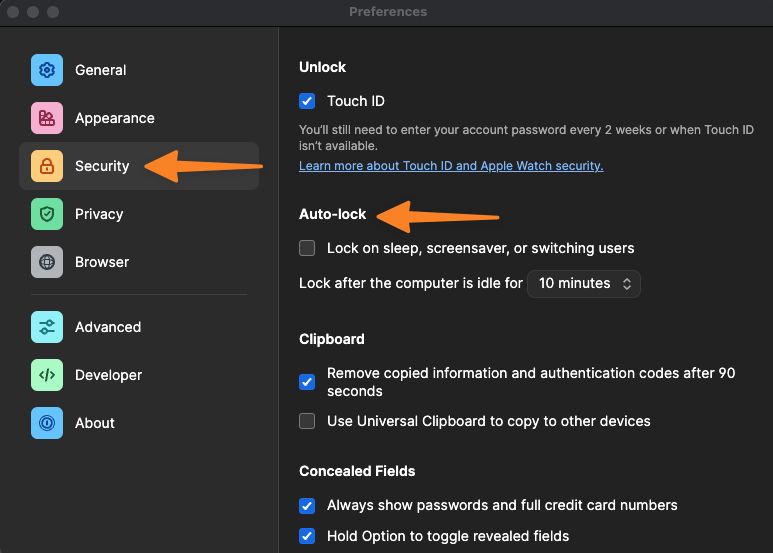Enable Lock on sleep, screensaver, or switching users
Viewport: 773px width, 553px height.
click(307, 248)
